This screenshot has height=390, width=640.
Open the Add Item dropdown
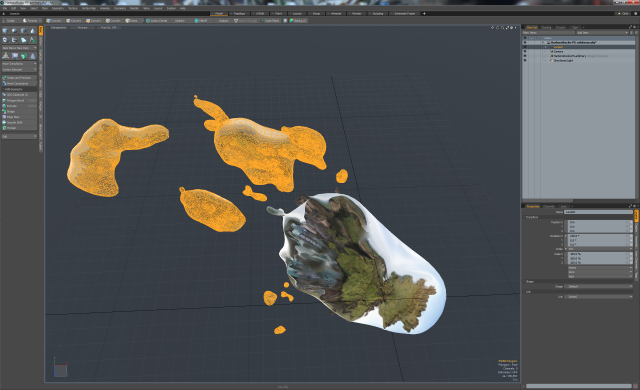[602, 33]
